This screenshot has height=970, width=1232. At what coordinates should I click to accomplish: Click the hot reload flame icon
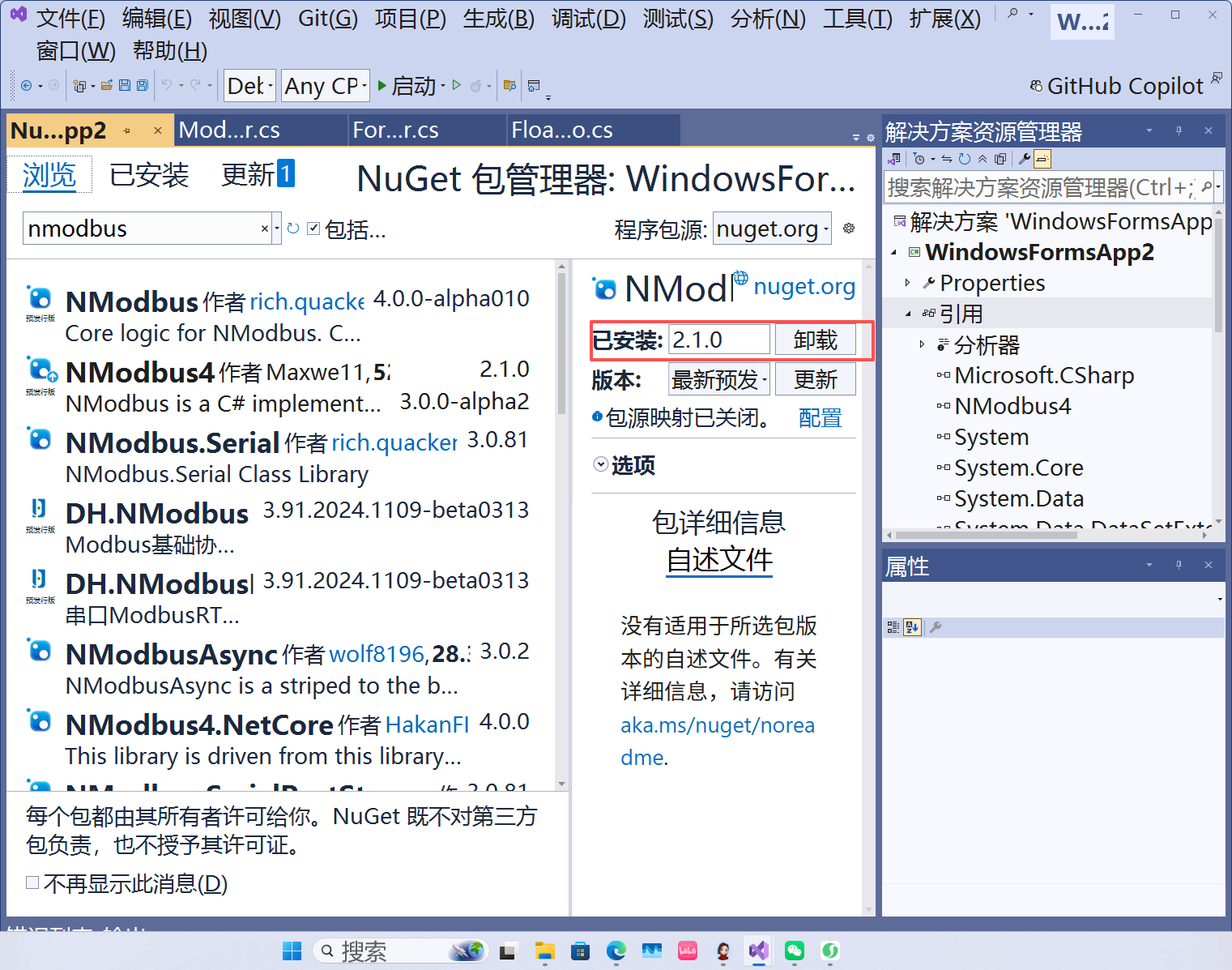point(476,85)
